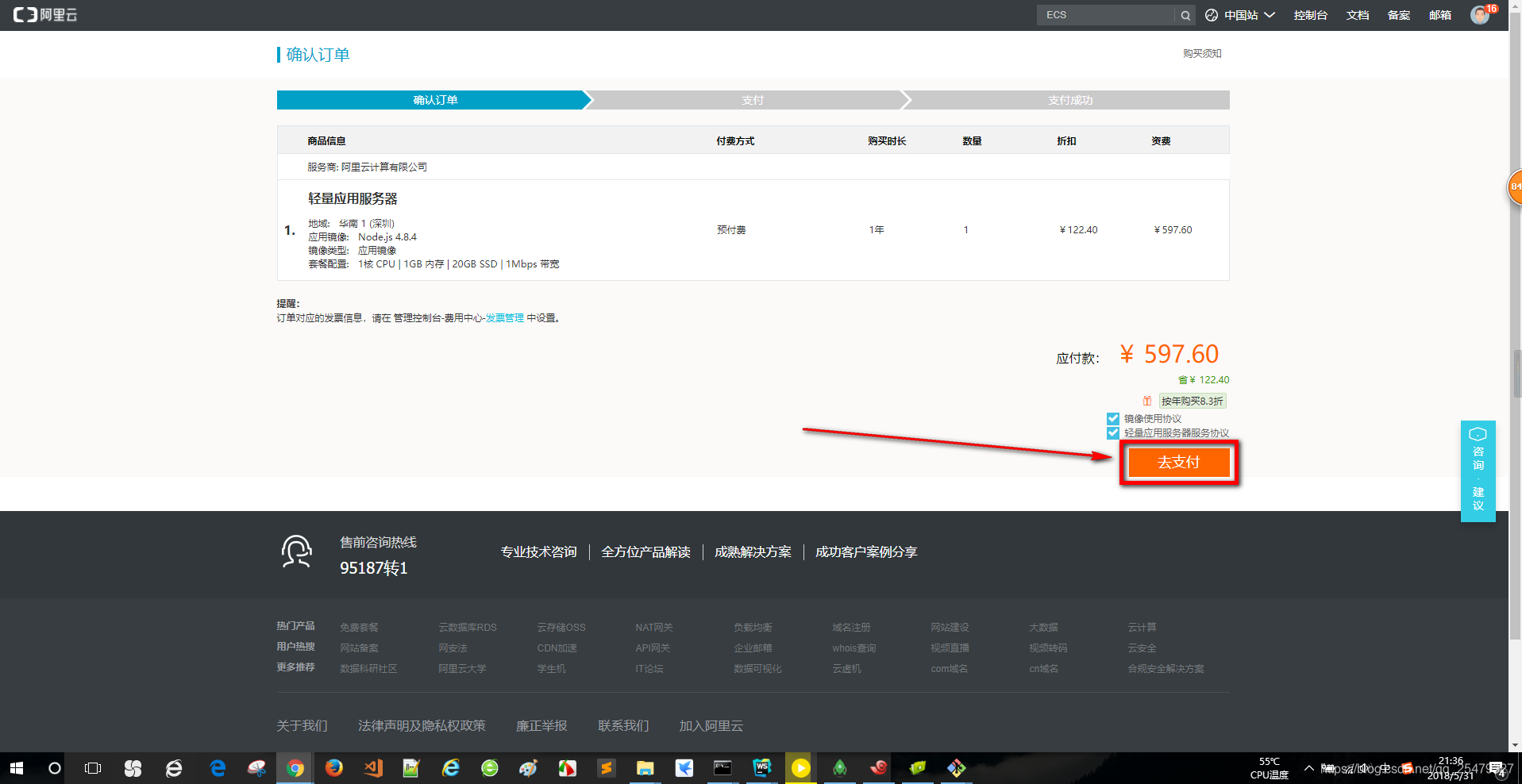Screen dimensions: 1522x784
Task: Open the user avatar with 16 notifications
Action: coord(1480,14)
